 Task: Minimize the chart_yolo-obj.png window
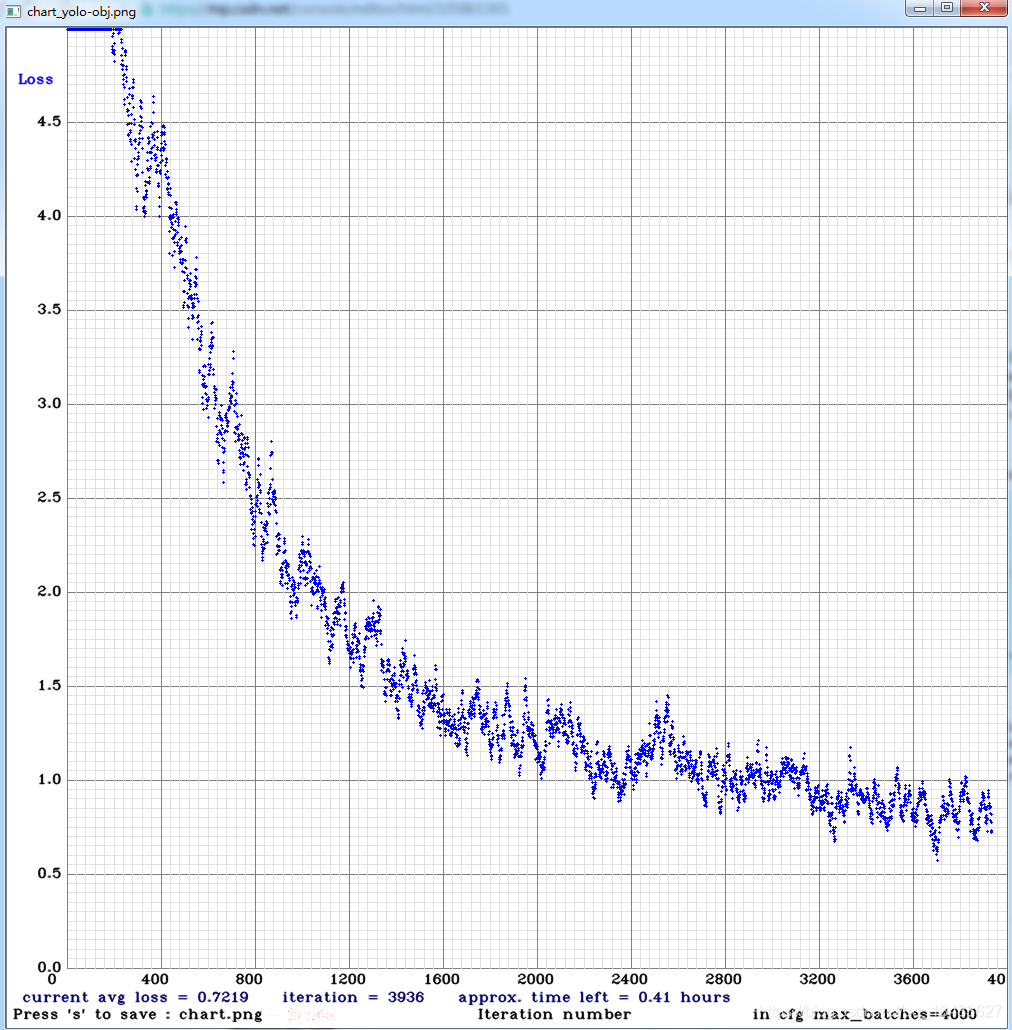click(919, 9)
